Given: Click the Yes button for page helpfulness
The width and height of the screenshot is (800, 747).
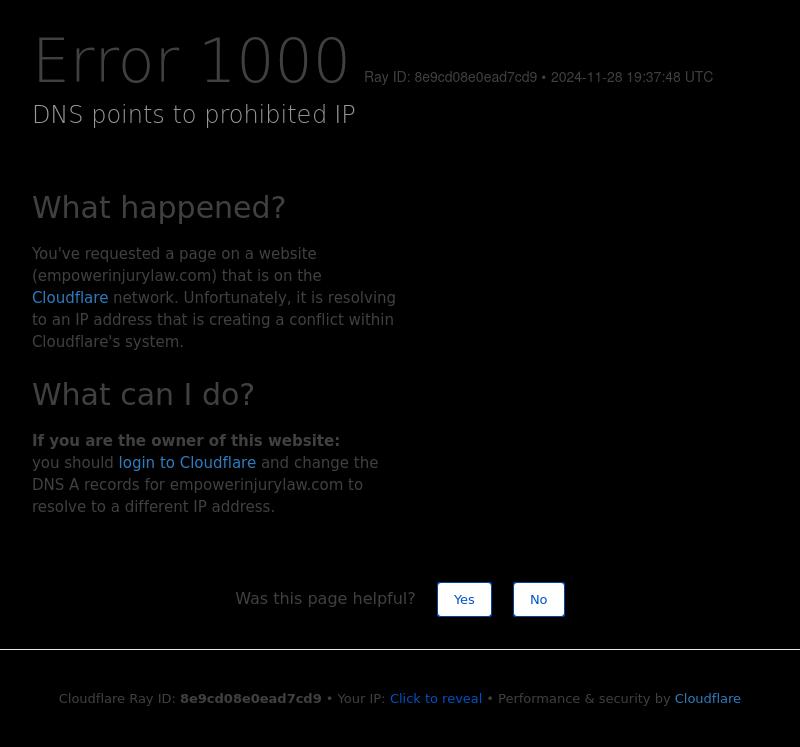Looking at the screenshot, I should pos(464,600).
